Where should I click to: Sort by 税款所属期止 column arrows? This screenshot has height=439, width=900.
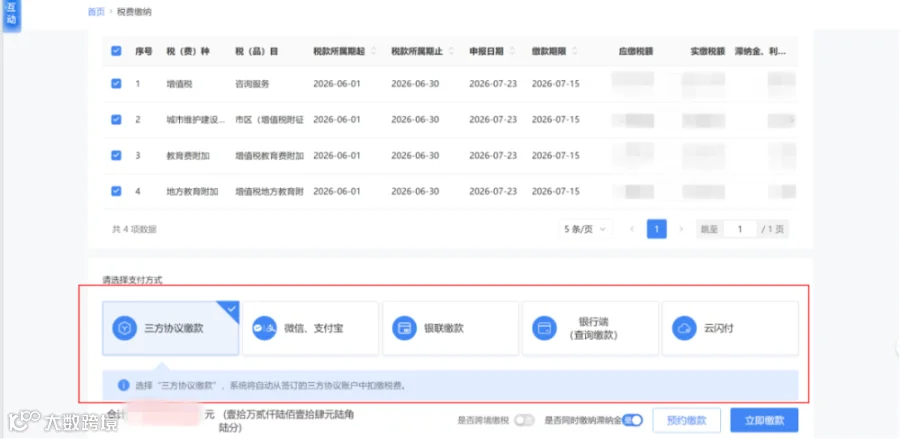(x=451, y=51)
